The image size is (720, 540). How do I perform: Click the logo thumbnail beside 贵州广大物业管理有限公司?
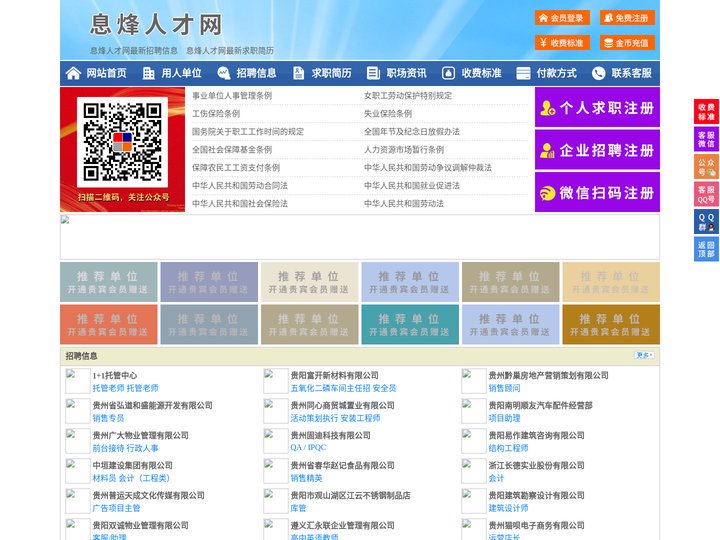click(77, 441)
